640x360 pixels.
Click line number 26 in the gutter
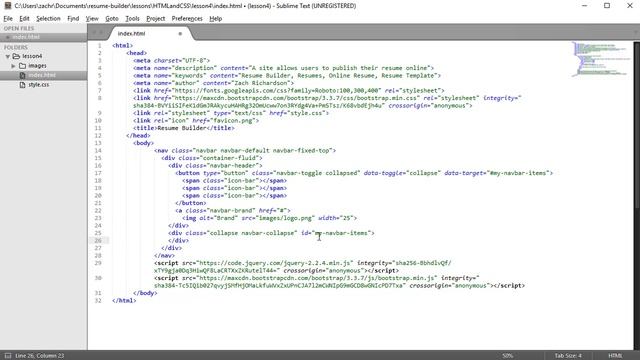(x=98, y=240)
